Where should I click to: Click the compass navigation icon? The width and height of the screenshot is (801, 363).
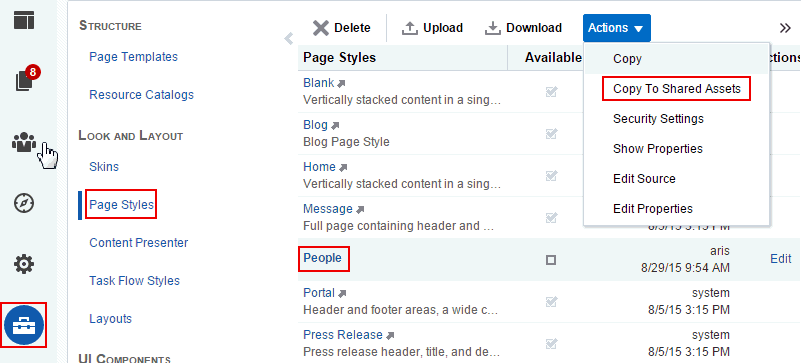click(23, 203)
